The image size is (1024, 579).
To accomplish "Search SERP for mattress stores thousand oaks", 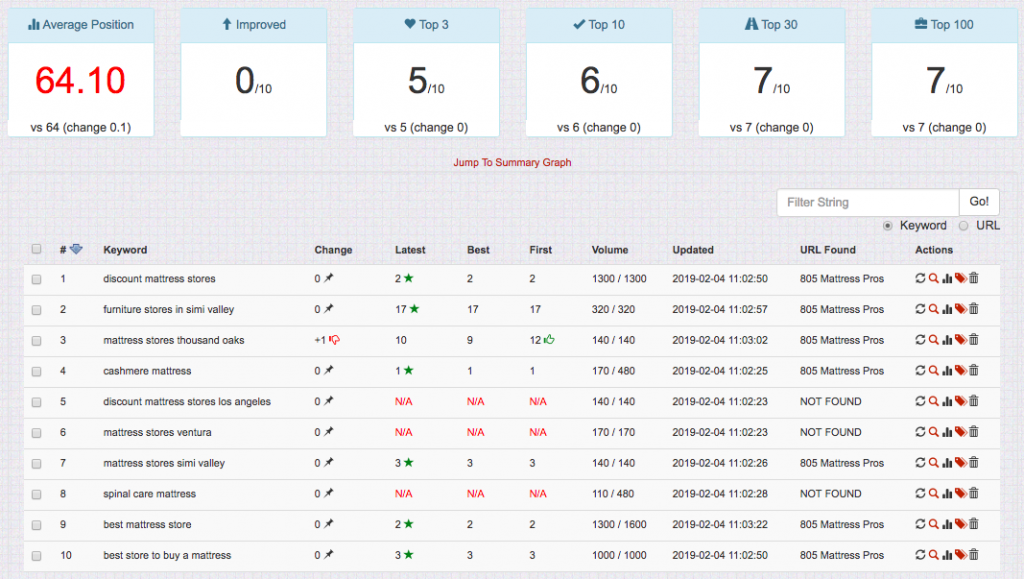I will point(934,339).
